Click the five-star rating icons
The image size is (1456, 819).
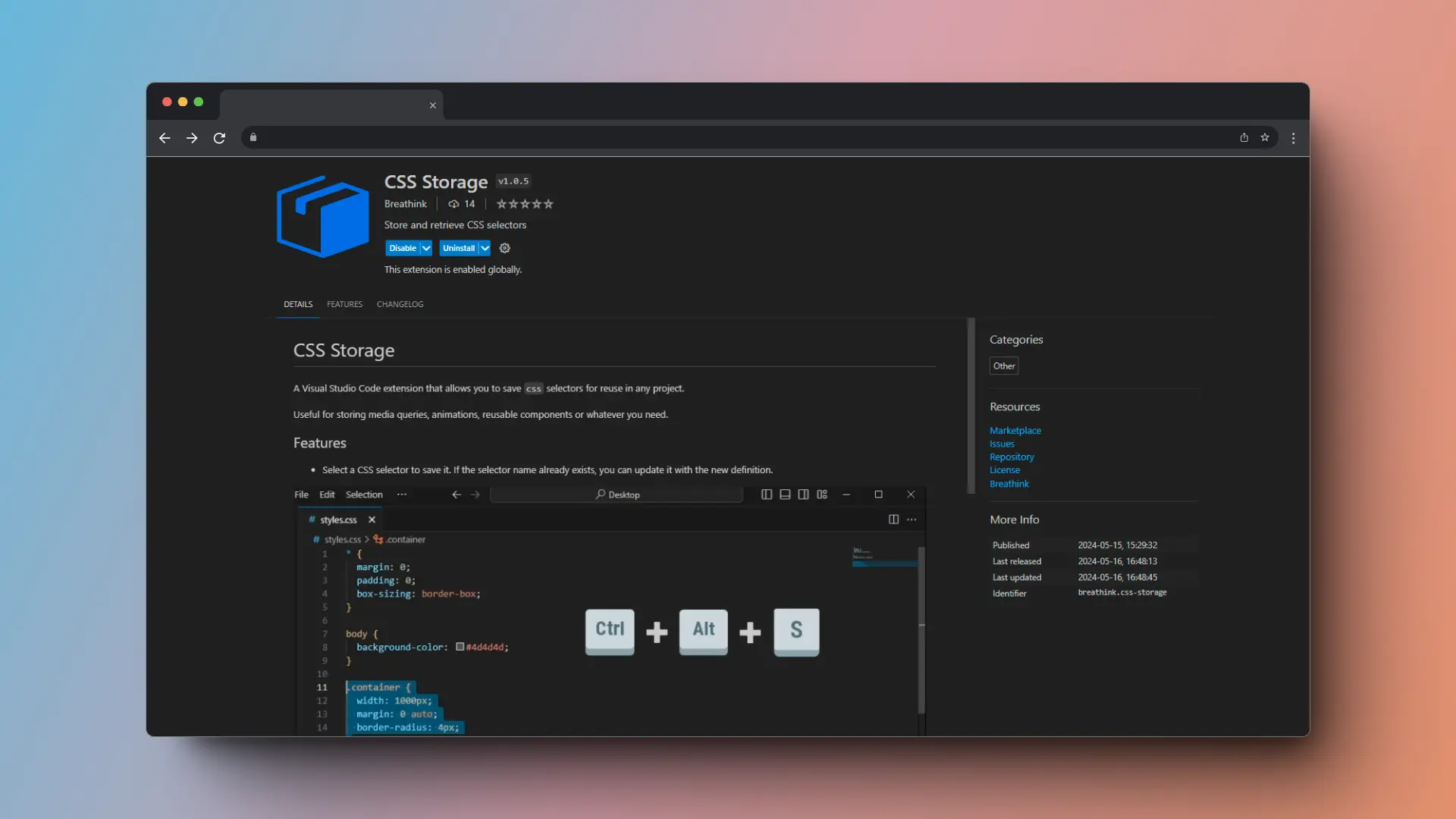525,204
